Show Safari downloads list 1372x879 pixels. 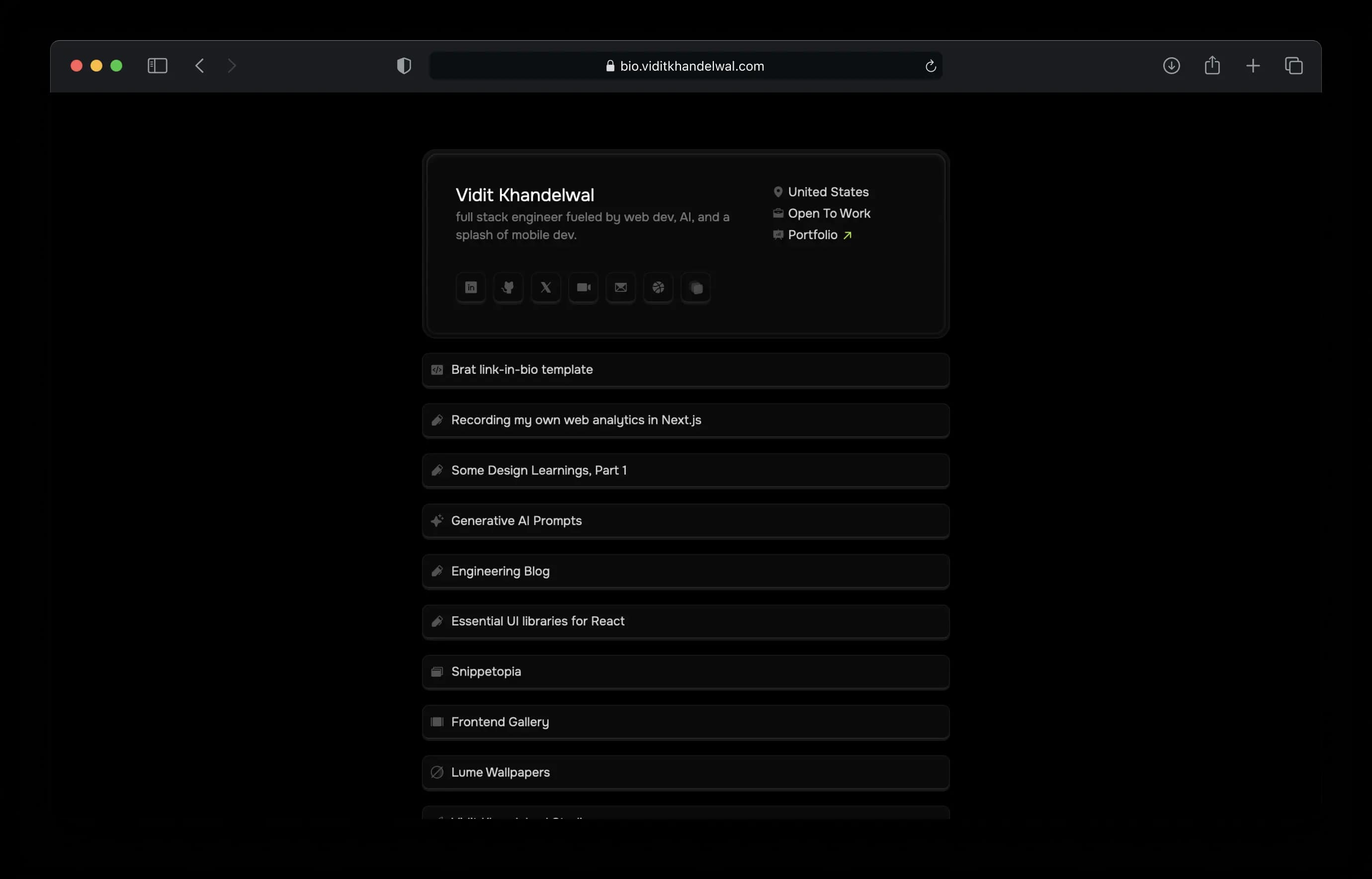coord(1171,66)
